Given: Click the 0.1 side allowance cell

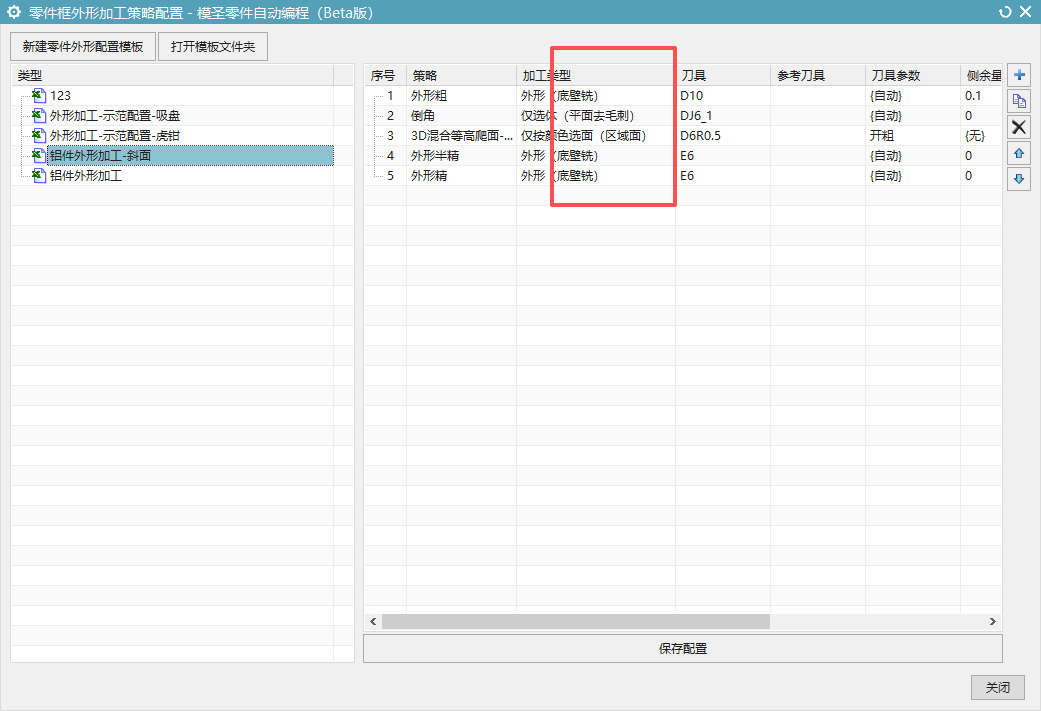Looking at the screenshot, I should (981, 96).
